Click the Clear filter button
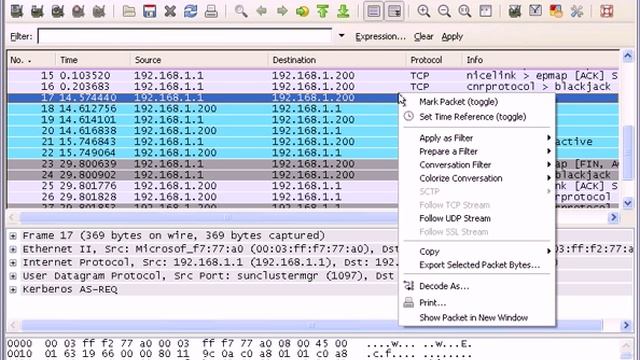The image size is (640, 360). pos(423,37)
